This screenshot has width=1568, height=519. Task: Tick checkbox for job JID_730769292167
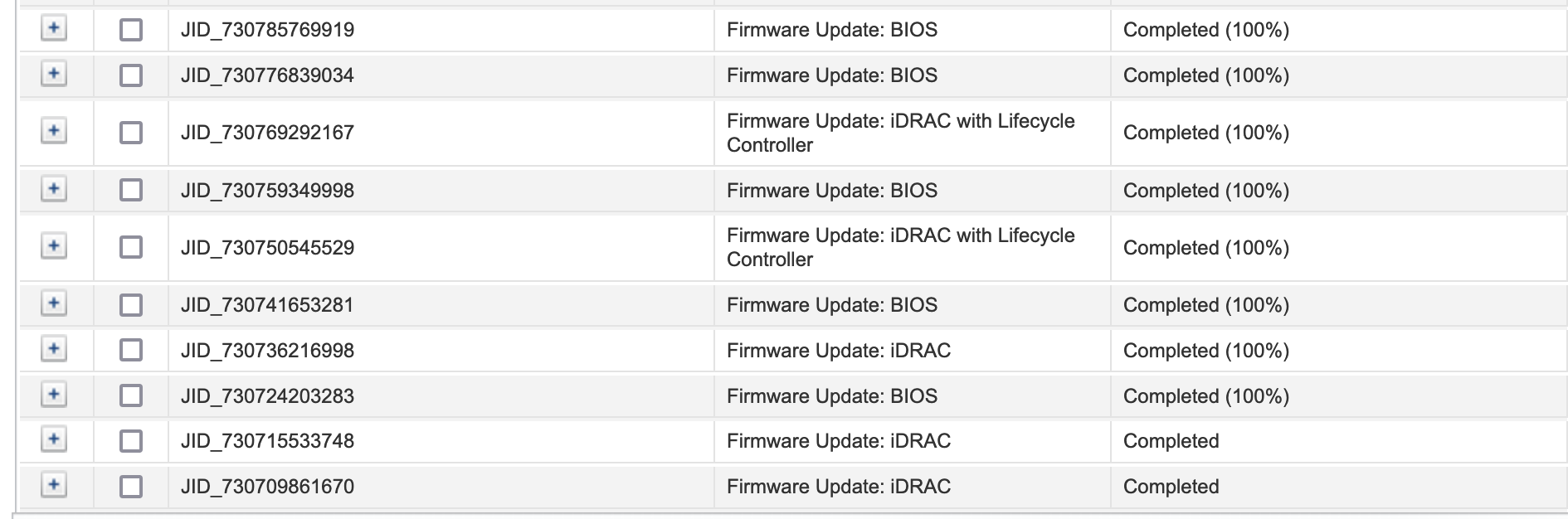click(131, 133)
